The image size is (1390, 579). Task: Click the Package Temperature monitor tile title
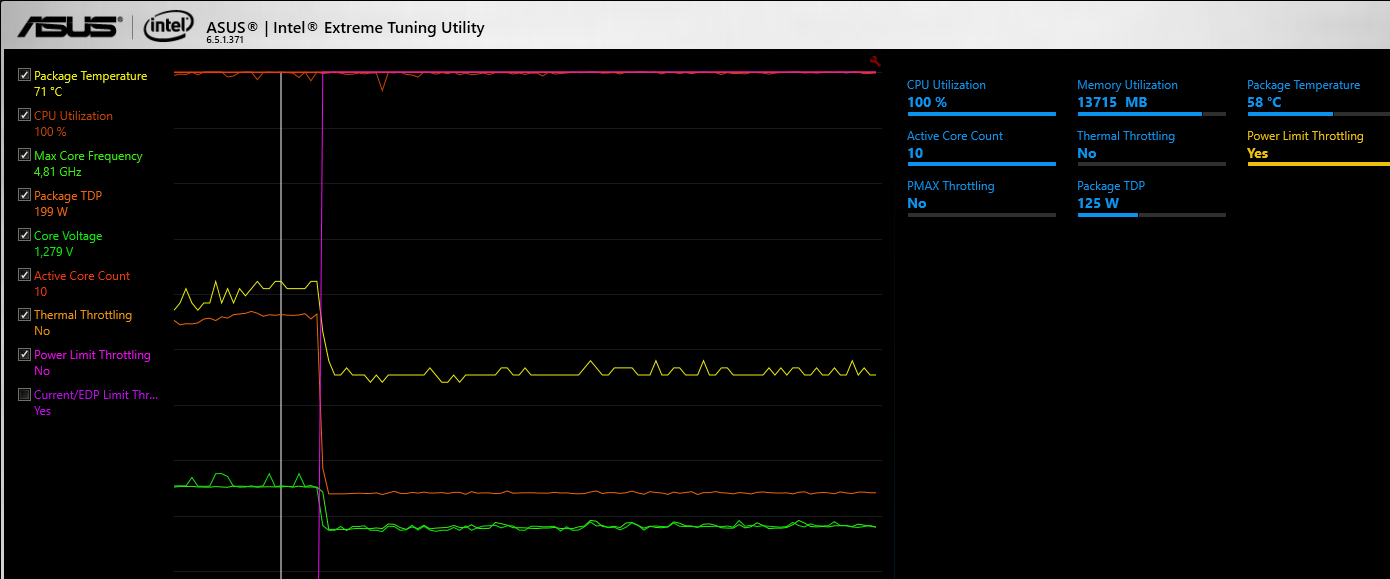pyautogui.click(x=1303, y=85)
